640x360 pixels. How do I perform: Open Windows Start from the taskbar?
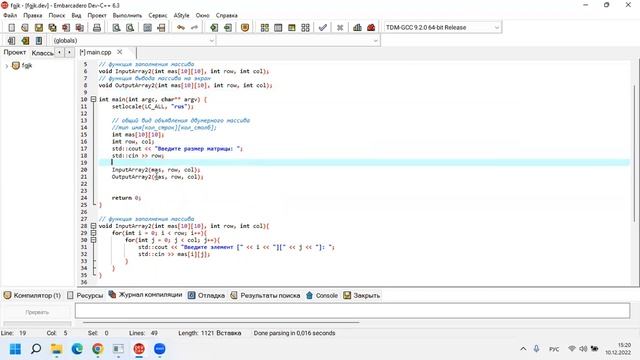click(16, 349)
